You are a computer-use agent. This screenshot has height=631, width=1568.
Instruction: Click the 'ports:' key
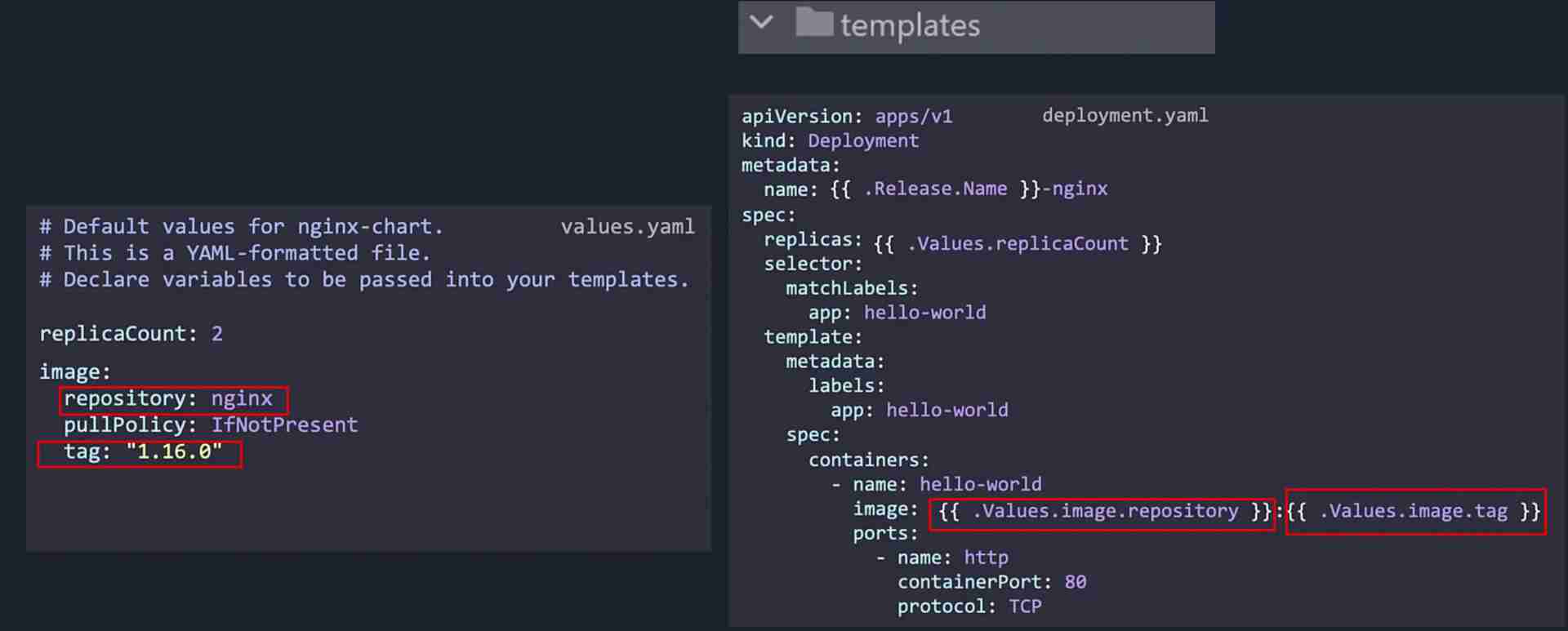(x=885, y=533)
